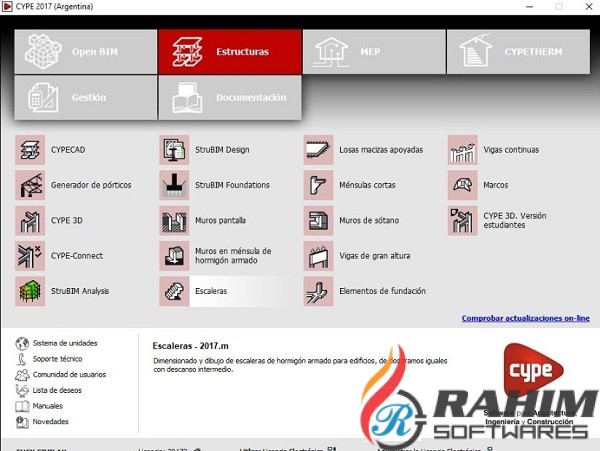Click the StruBIM Foundations icon

pyautogui.click(x=174, y=185)
